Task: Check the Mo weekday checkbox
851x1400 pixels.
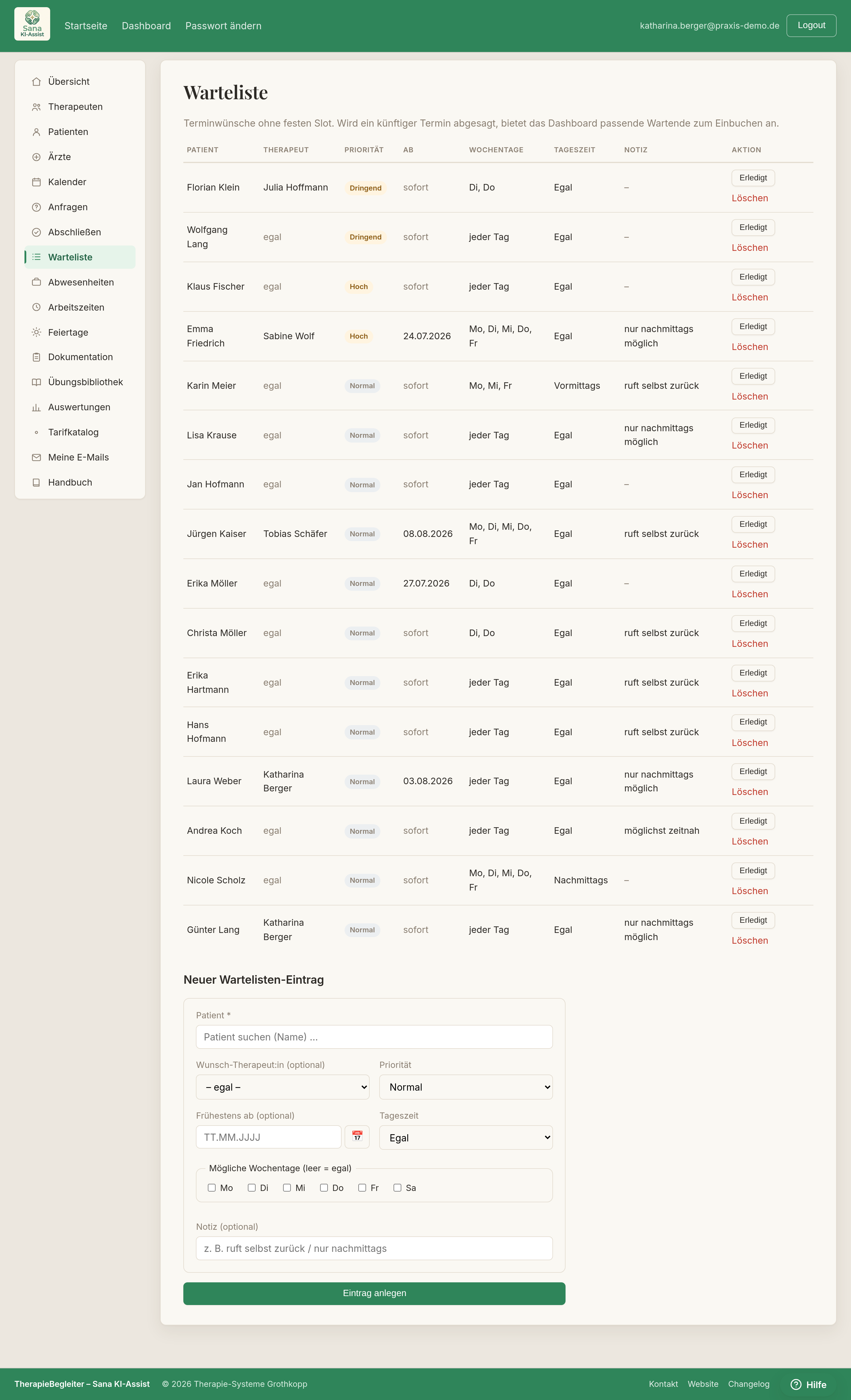Action: click(212, 1187)
